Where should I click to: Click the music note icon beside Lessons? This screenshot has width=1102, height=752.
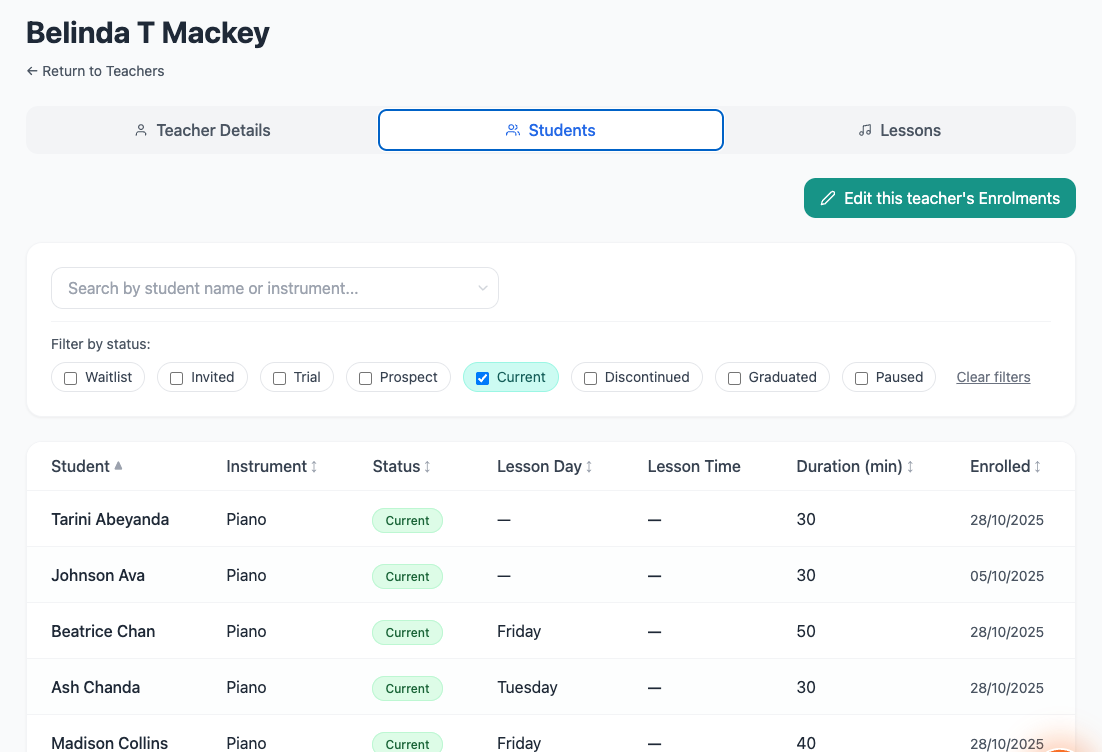click(x=865, y=130)
